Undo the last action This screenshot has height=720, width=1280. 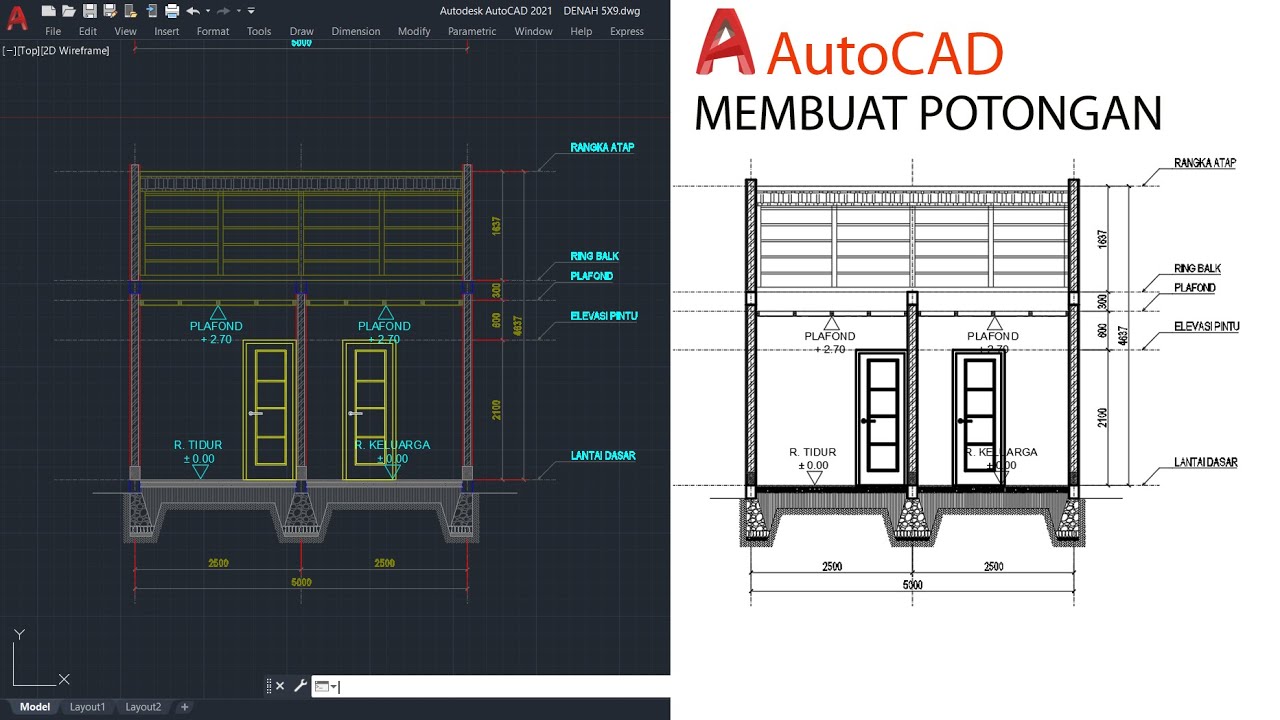click(x=193, y=11)
